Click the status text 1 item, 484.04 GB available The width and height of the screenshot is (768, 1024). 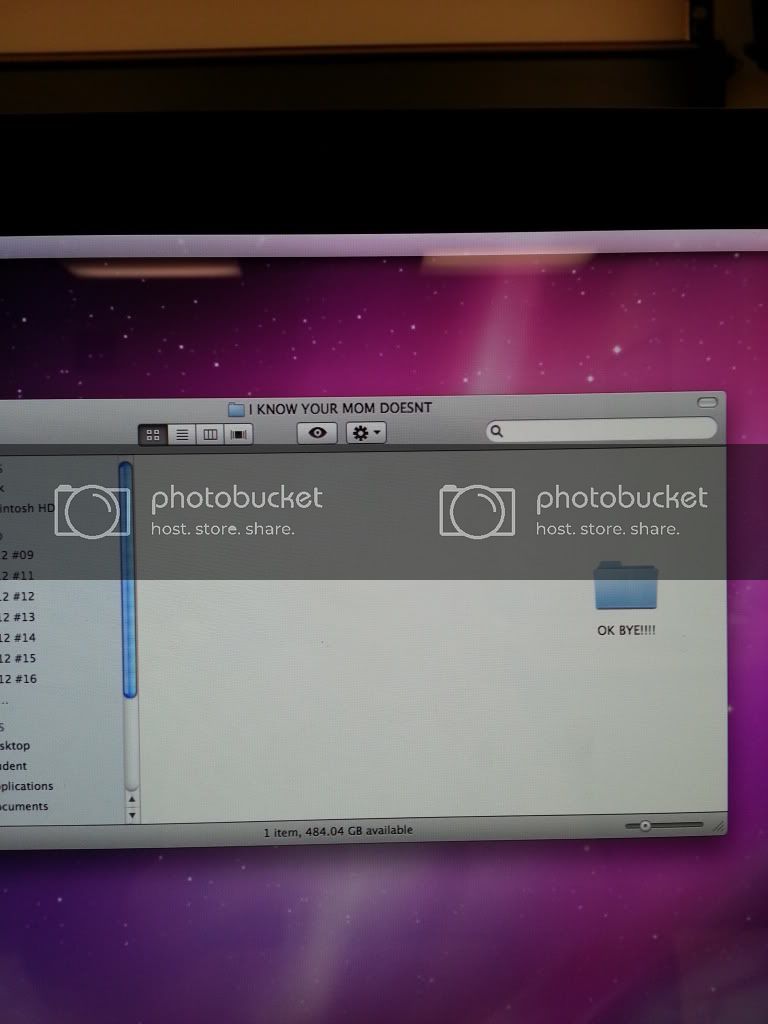pos(338,831)
